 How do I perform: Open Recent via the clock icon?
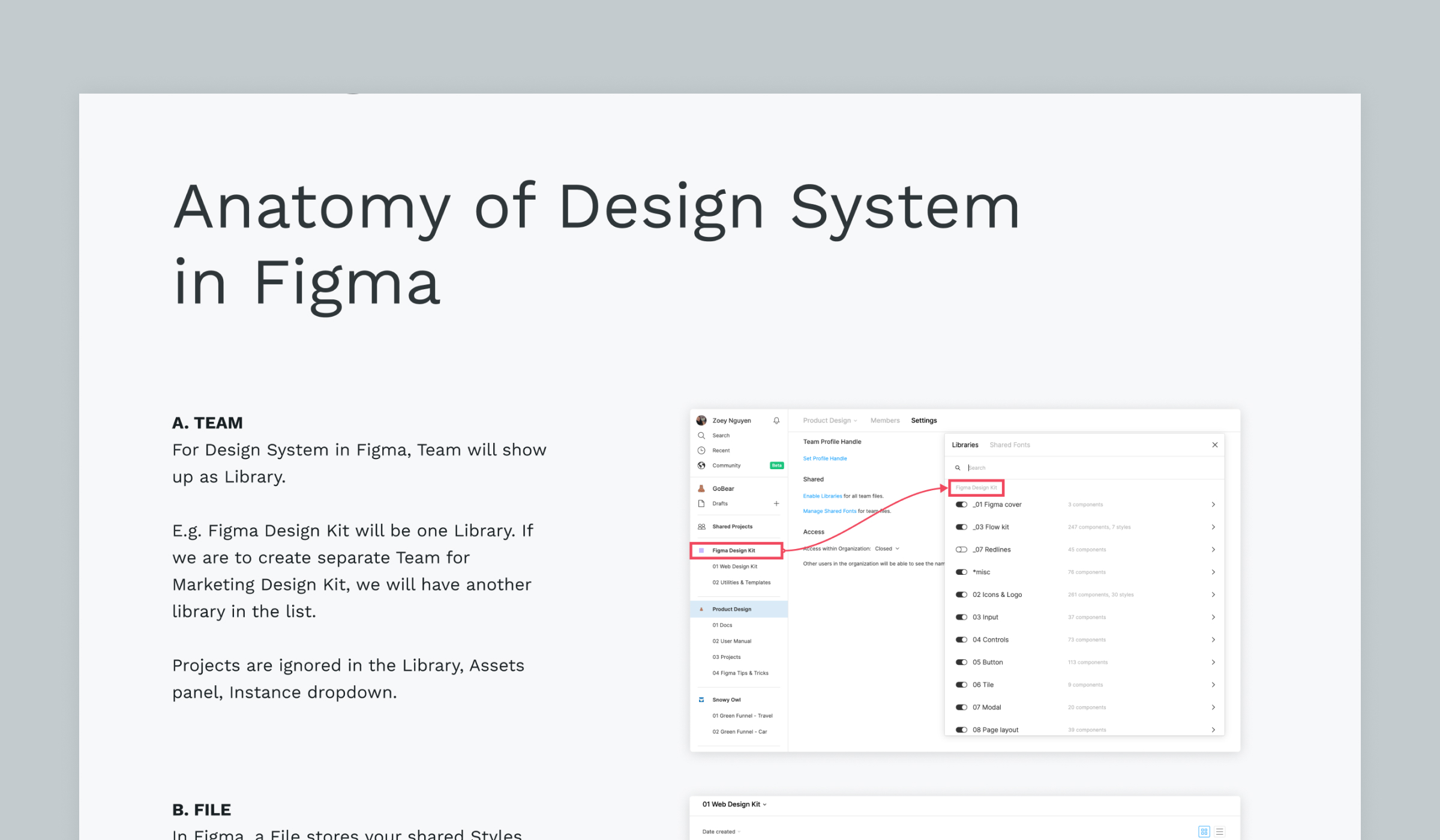[701, 451]
